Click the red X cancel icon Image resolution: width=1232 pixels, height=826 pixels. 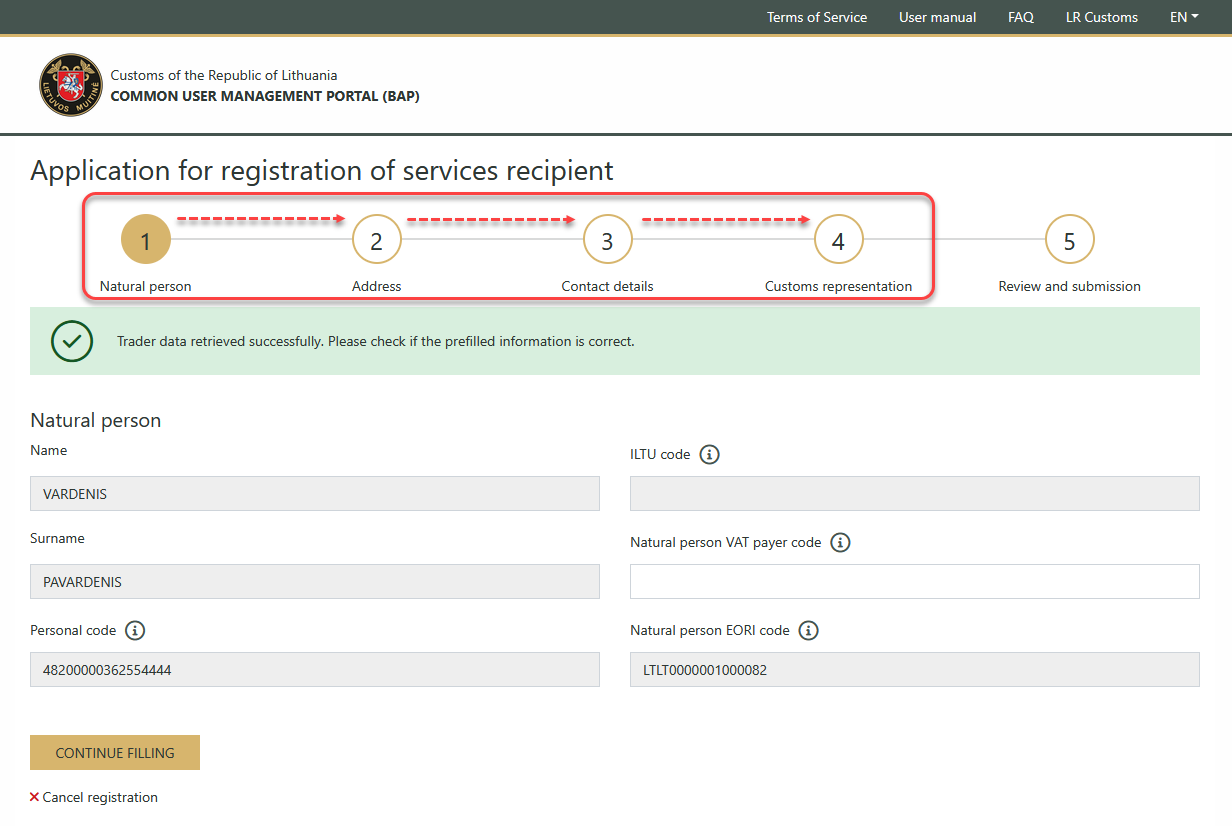(x=35, y=797)
